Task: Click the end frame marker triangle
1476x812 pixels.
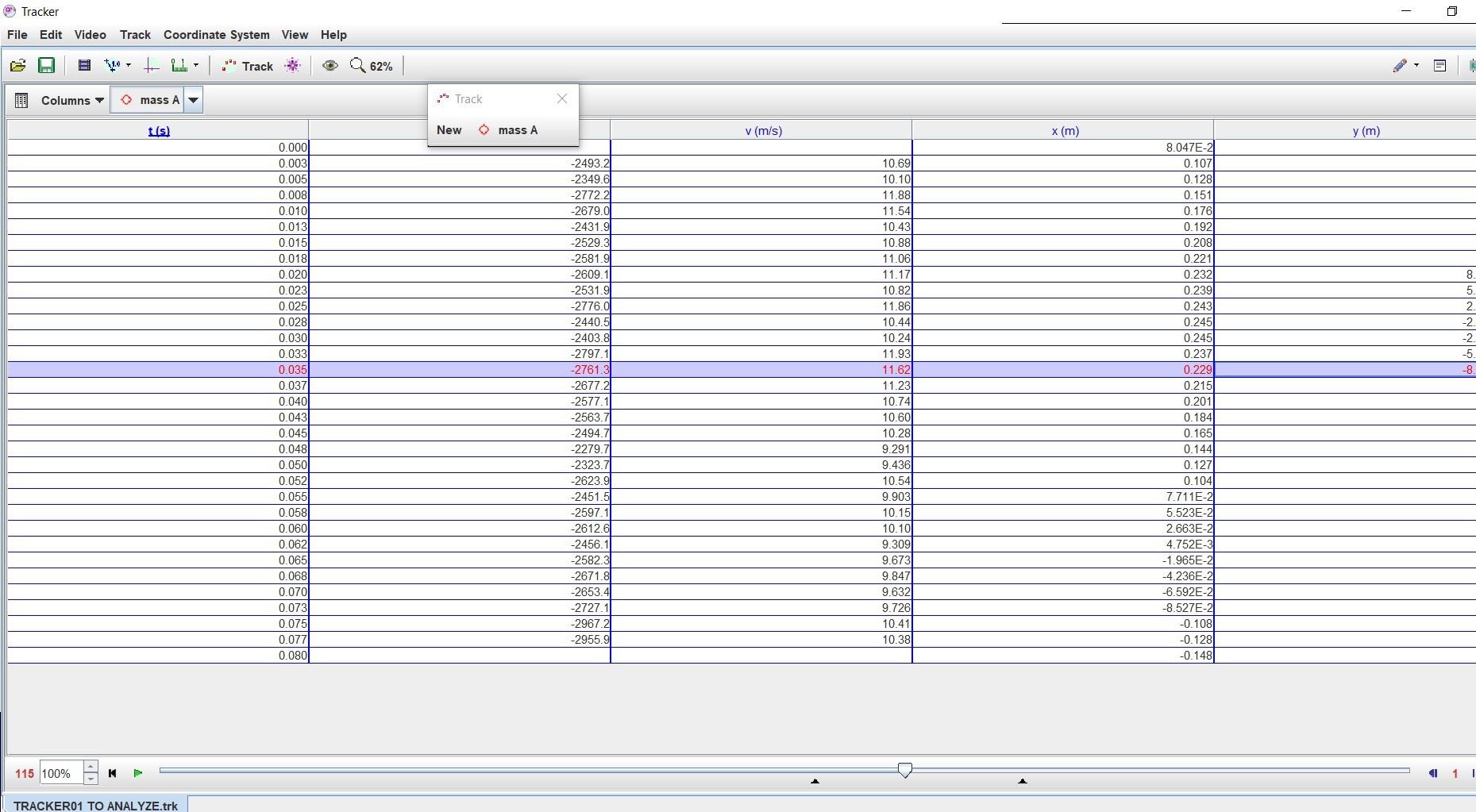Action: [x=1023, y=781]
